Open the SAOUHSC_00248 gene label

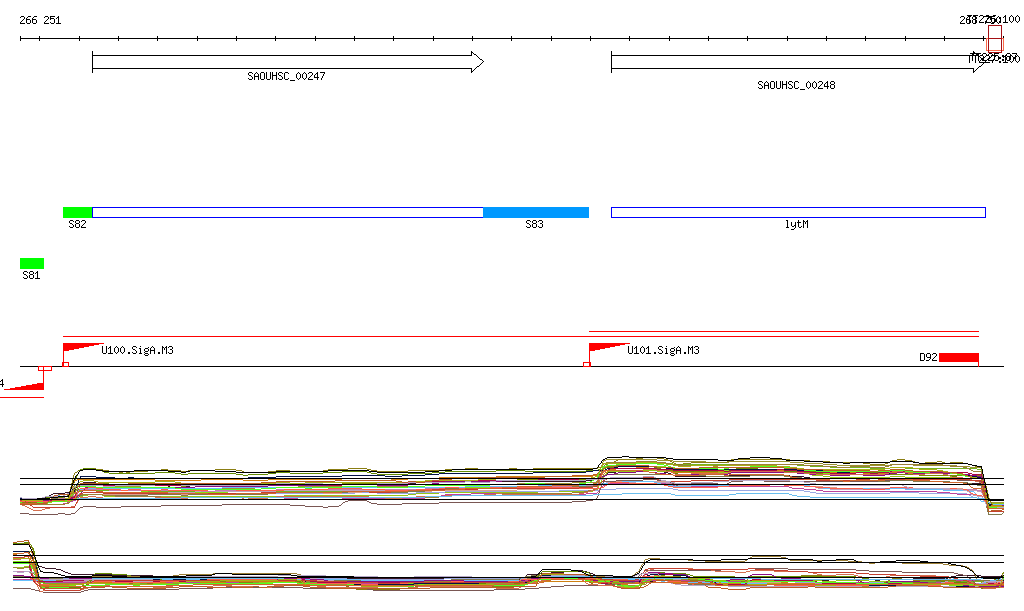pyautogui.click(x=796, y=86)
